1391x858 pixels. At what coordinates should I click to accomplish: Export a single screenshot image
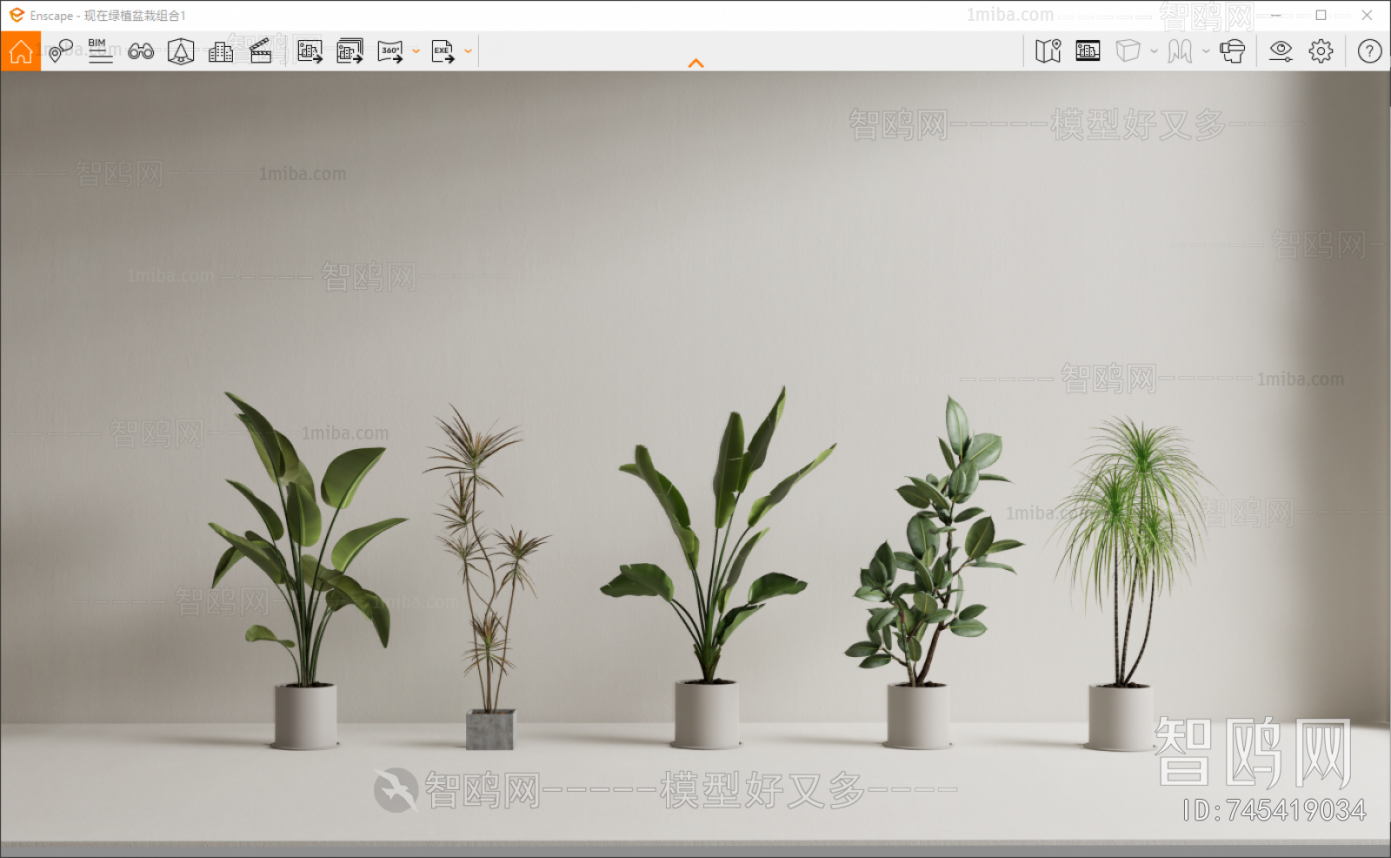point(310,51)
